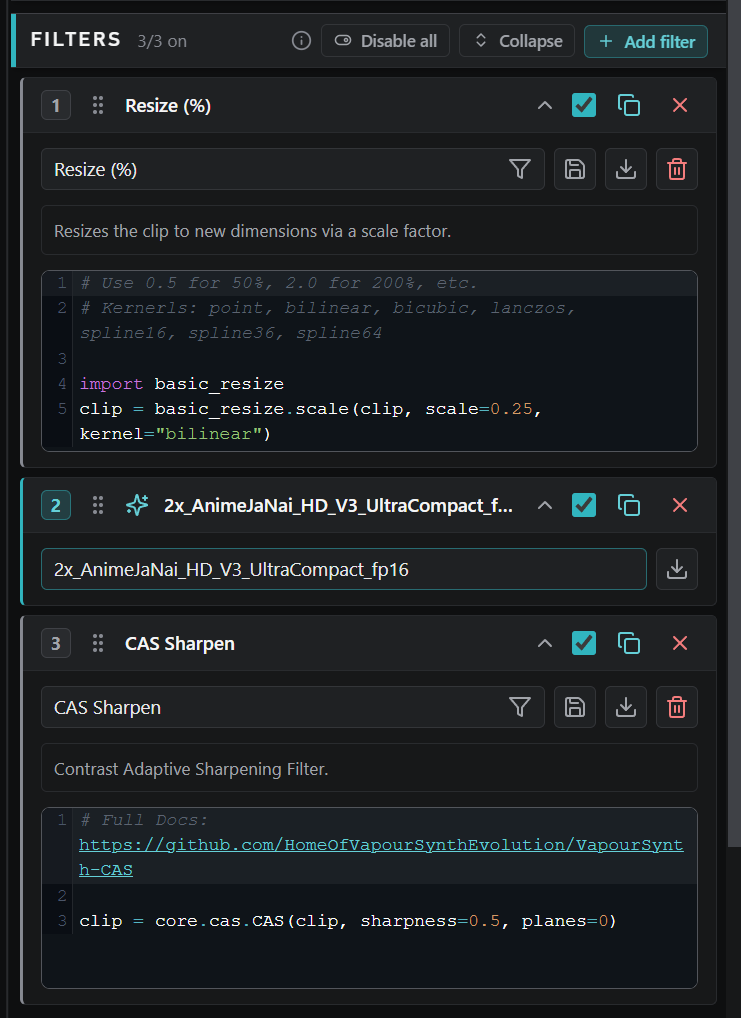
Task: Remove the CAS Sharpen filter with X
Action: [x=680, y=643]
